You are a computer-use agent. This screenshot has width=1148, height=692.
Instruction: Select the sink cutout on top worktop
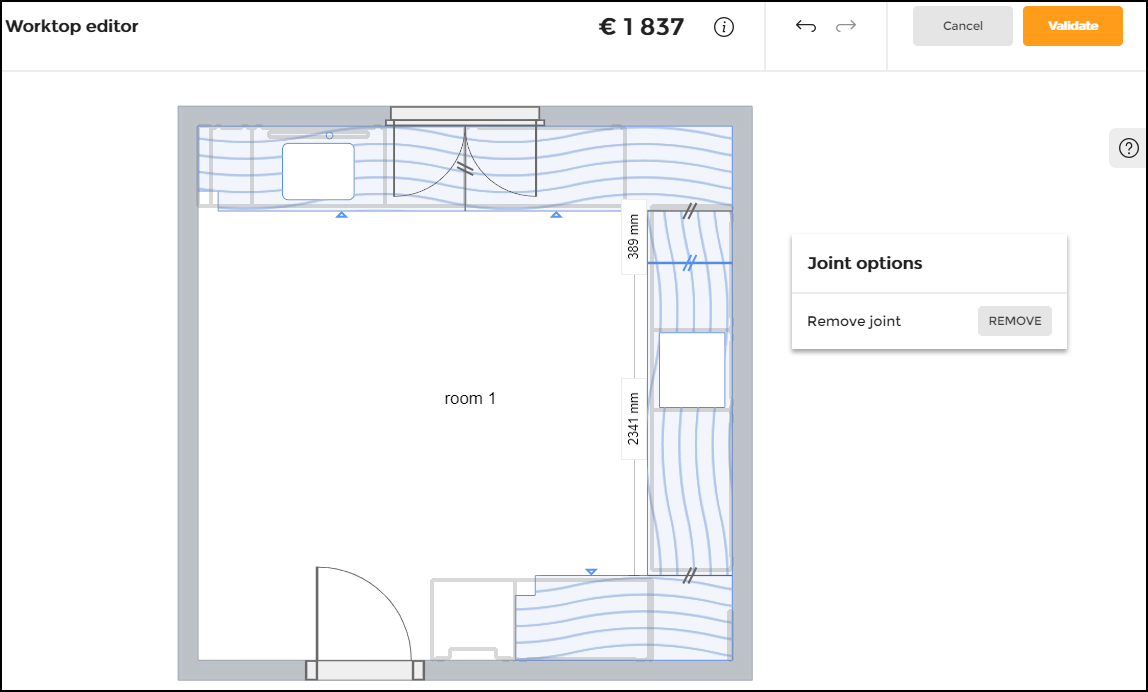[x=318, y=171]
